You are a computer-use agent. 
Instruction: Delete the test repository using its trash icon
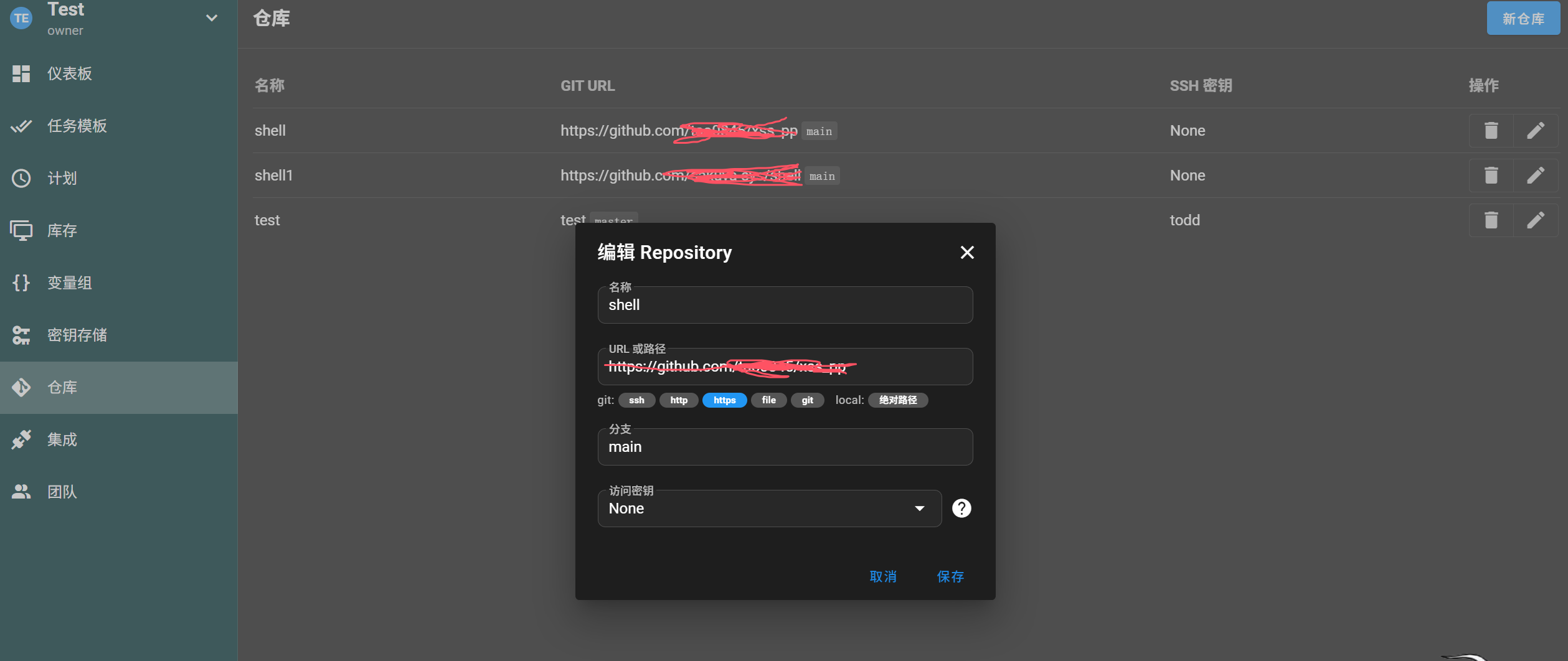click(x=1491, y=220)
